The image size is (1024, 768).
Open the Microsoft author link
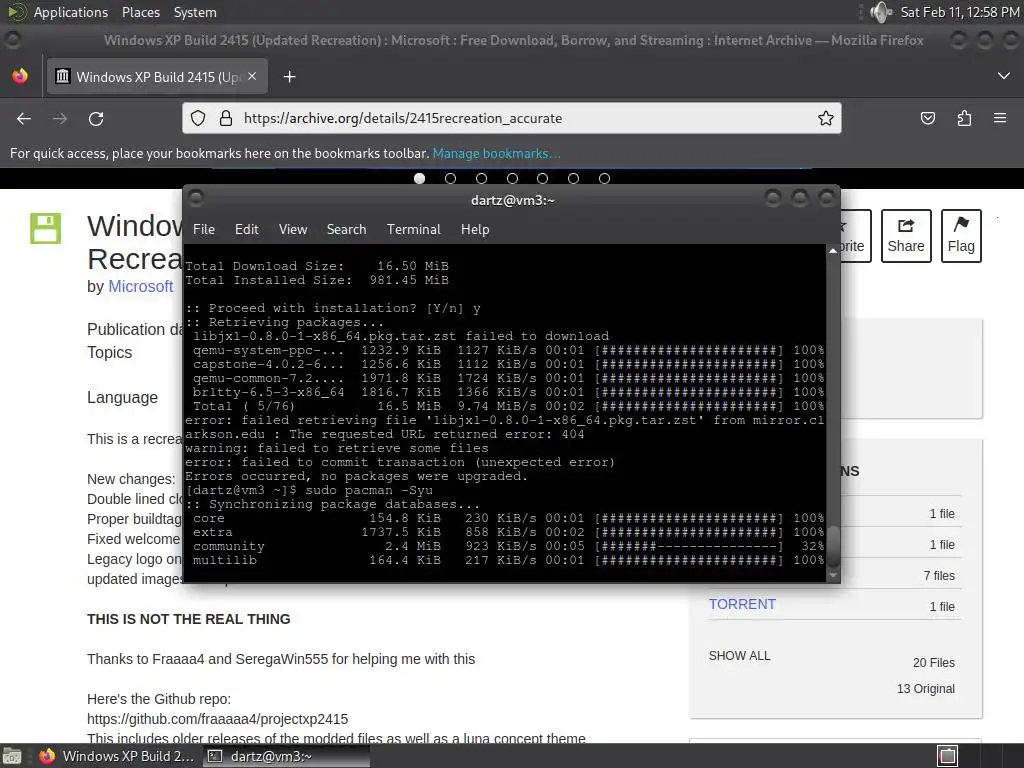pos(140,286)
